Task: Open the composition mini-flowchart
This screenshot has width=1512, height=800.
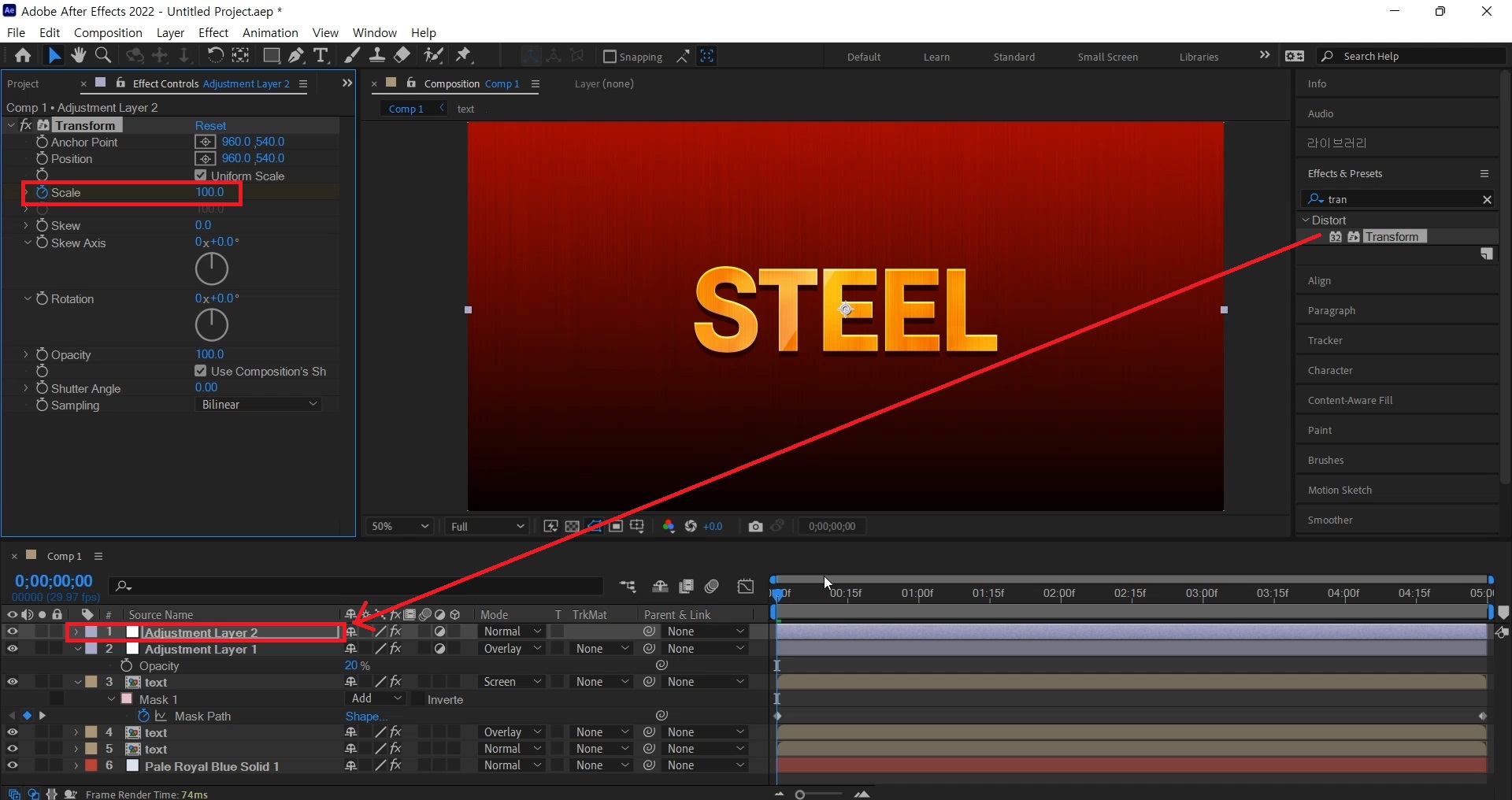Action: [628, 586]
